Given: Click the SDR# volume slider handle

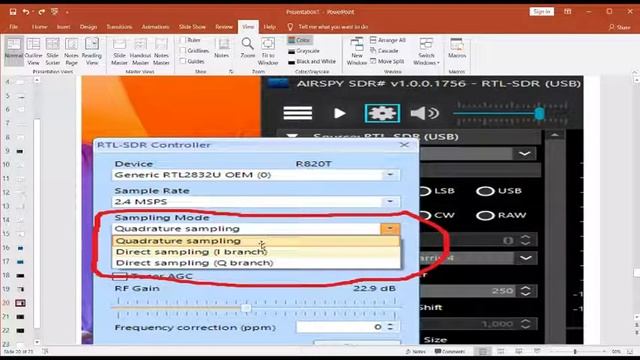Looking at the screenshot, I should pos(539,113).
